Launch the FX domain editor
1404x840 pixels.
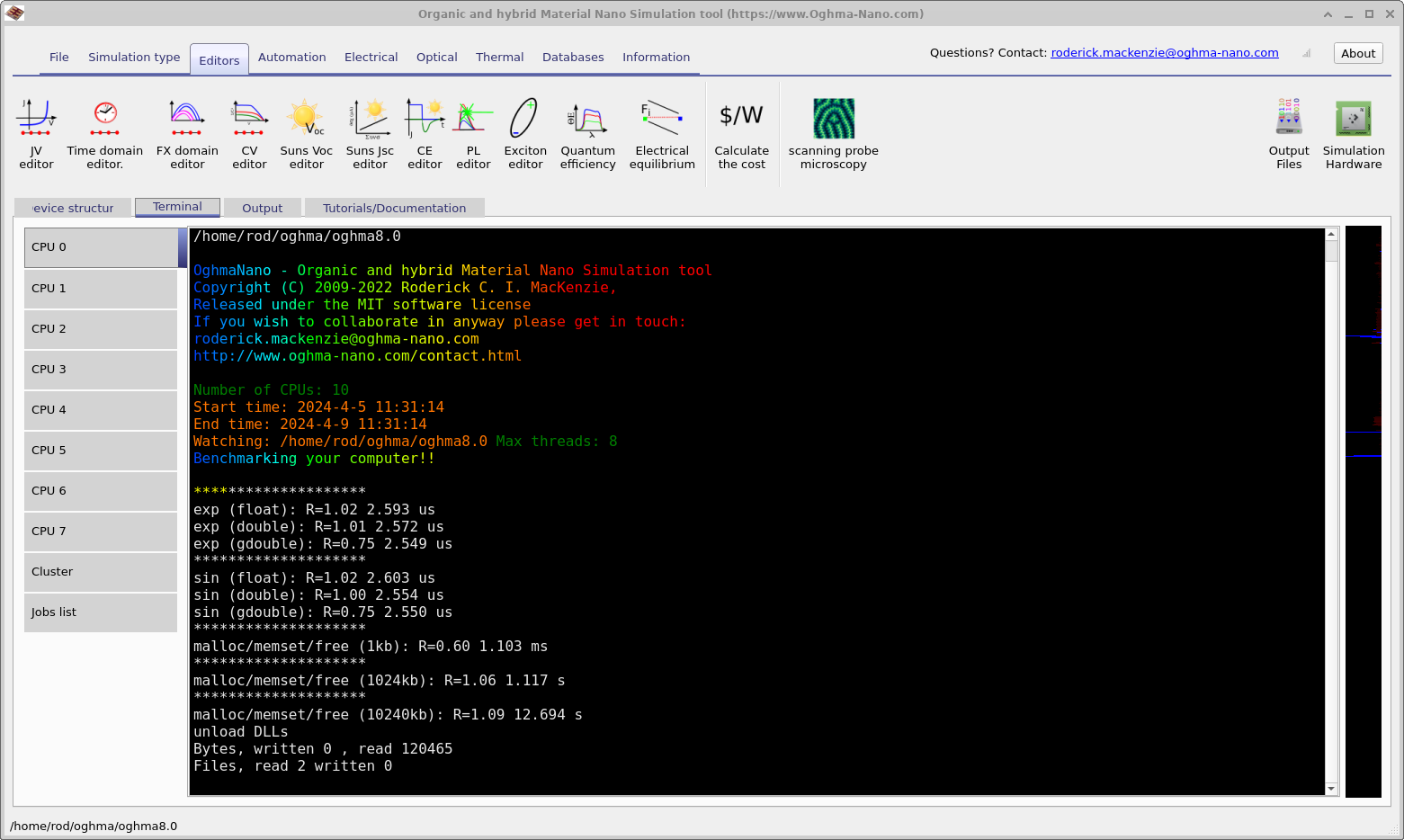(x=187, y=133)
